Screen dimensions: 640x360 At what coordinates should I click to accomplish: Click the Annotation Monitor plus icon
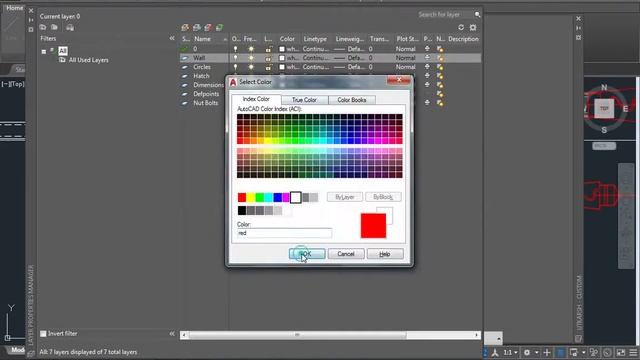click(x=547, y=352)
